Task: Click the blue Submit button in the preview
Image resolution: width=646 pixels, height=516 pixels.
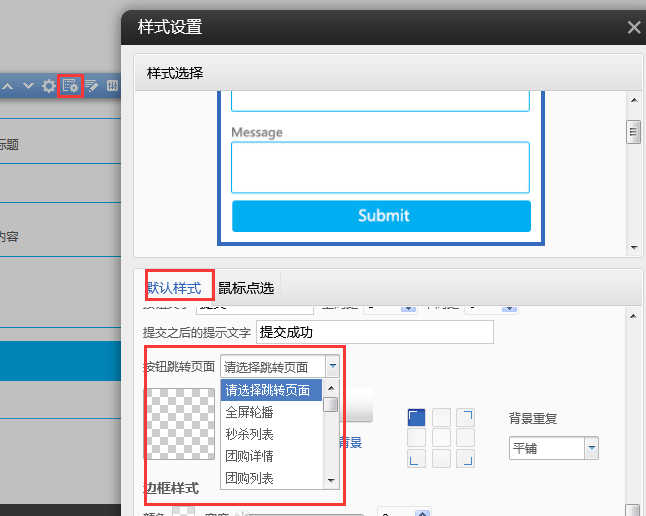Action: [x=381, y=216]
